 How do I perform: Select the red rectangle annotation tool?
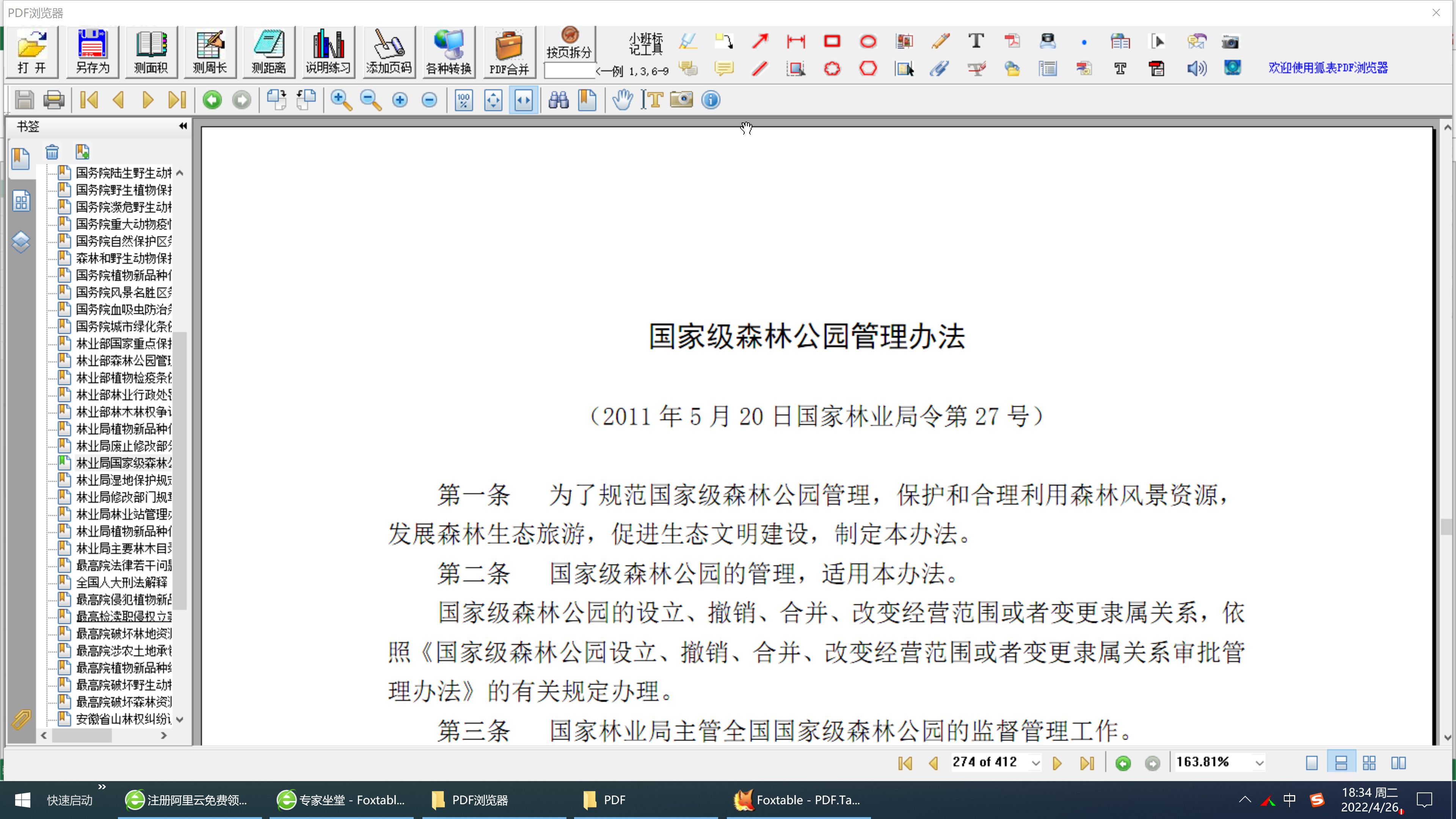(x=832, y=41)
